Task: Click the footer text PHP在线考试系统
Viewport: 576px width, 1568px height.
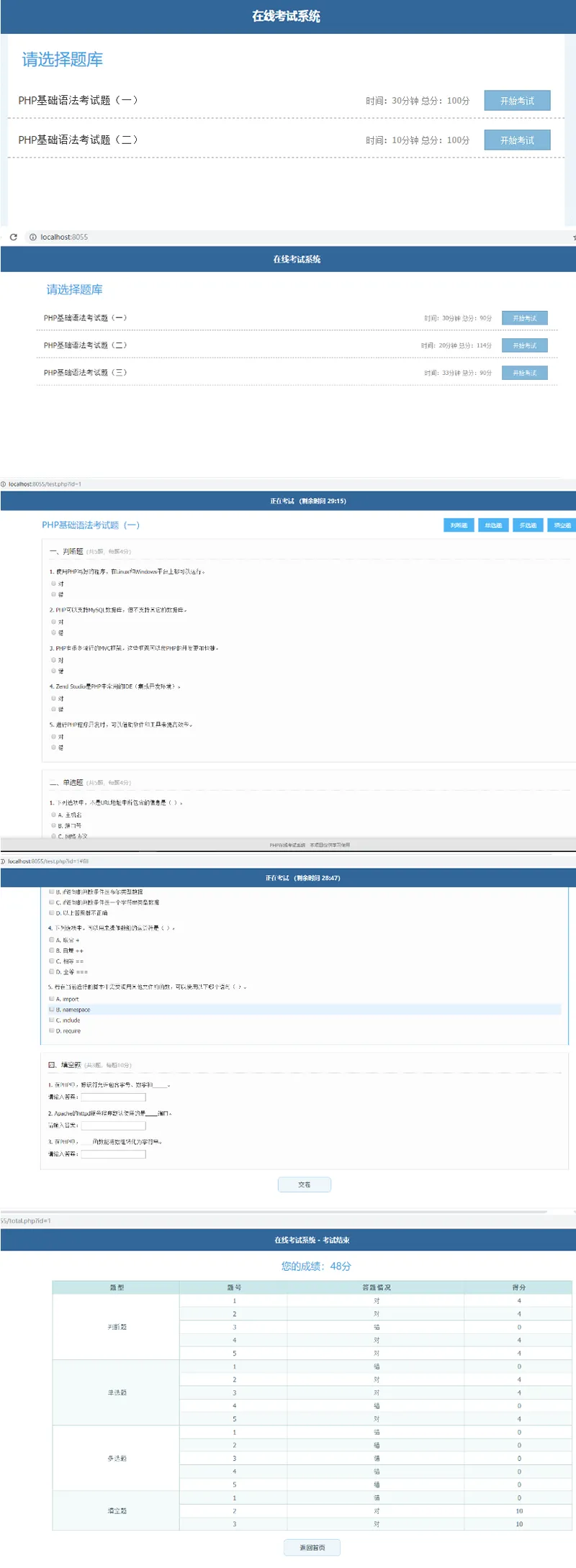Action: pyautogui.click(x=287, y=845)
